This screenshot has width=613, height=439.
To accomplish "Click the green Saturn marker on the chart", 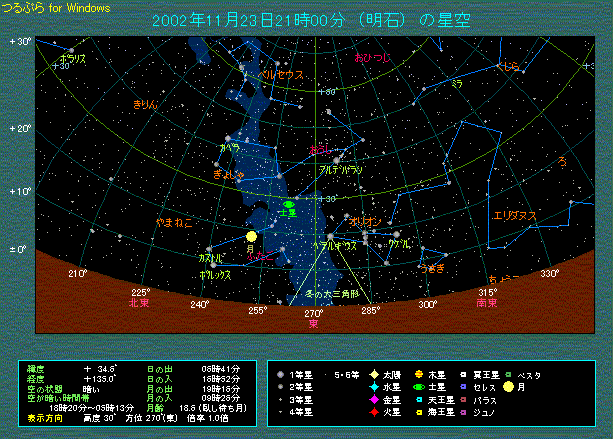I will [x=289, y=204].
